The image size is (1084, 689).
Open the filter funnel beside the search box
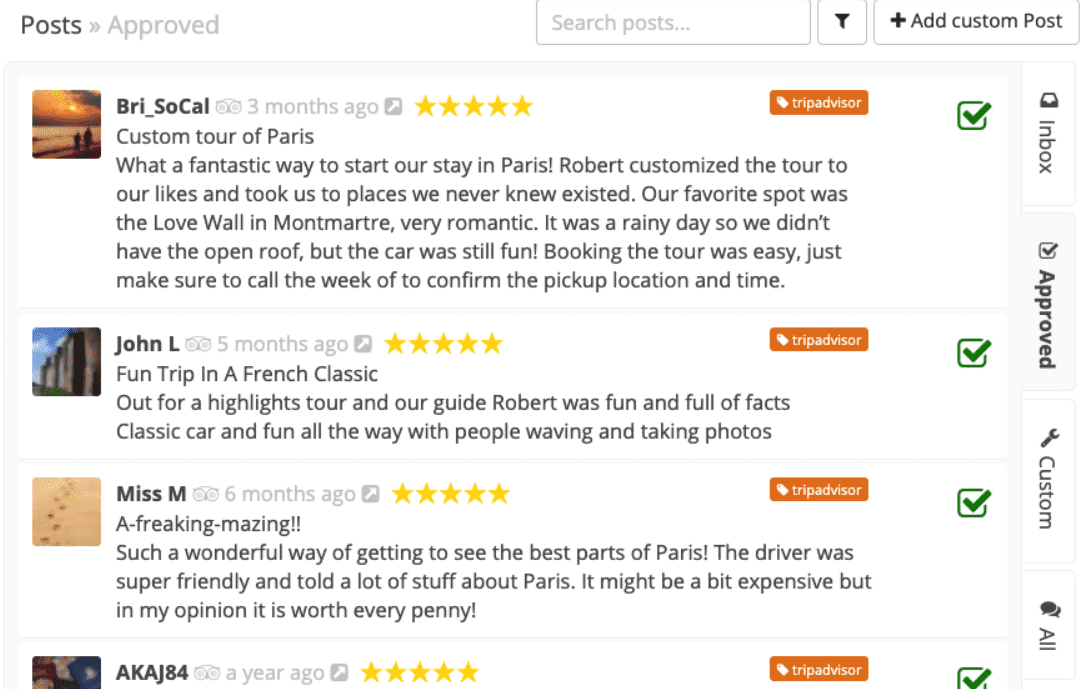coord(841,21)
